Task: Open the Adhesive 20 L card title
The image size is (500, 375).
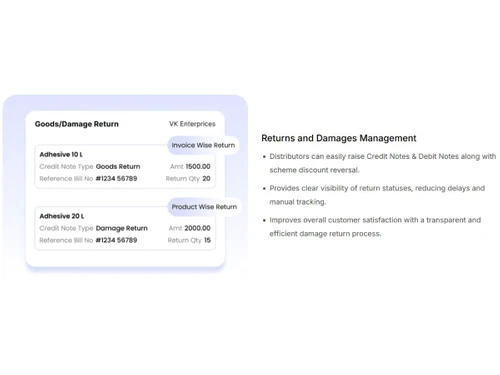Action: click(x=62, y=216)
